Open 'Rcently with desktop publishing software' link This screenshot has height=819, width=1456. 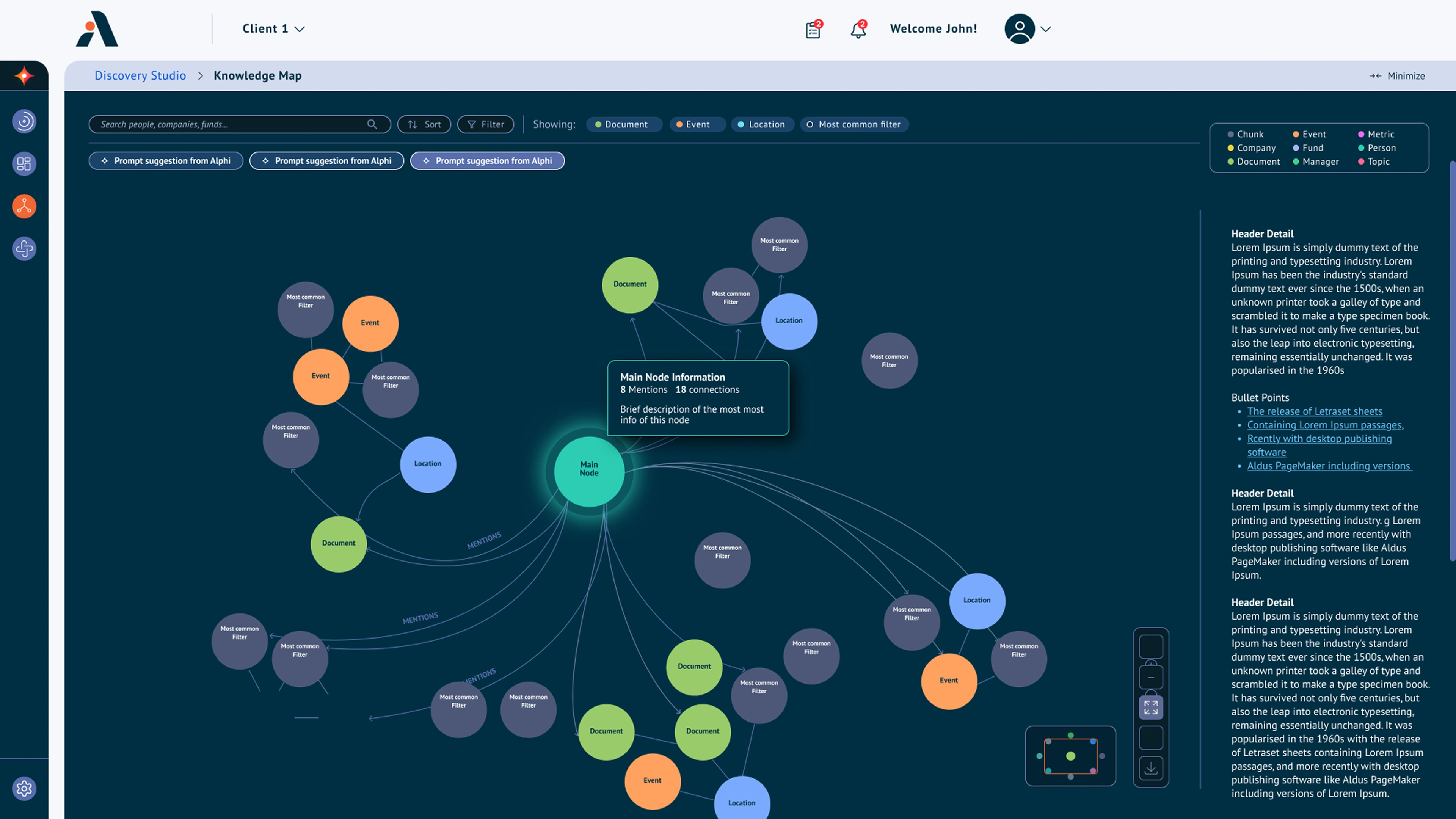(1319, 446)
